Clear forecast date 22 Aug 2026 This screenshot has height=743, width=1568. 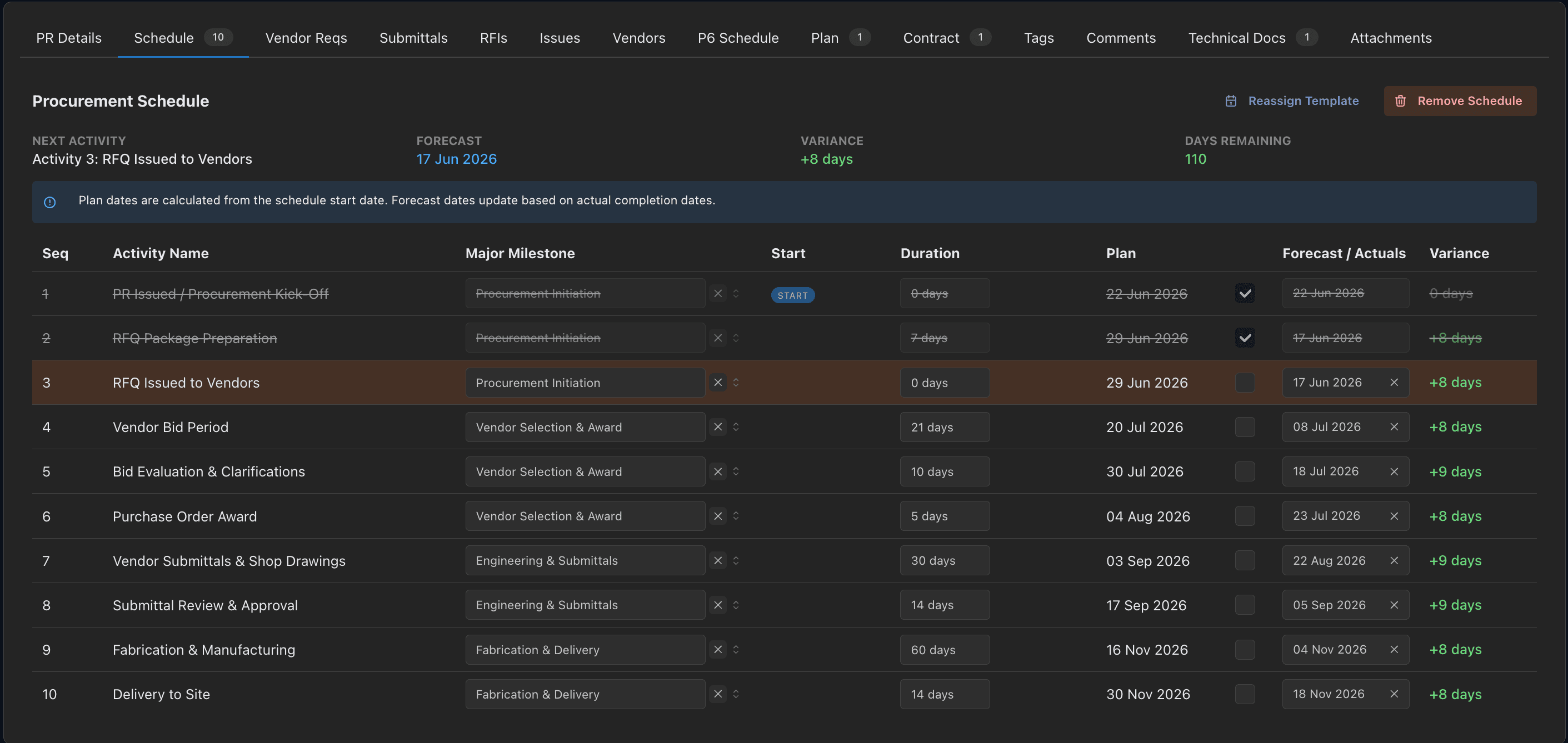point(1394,560)
